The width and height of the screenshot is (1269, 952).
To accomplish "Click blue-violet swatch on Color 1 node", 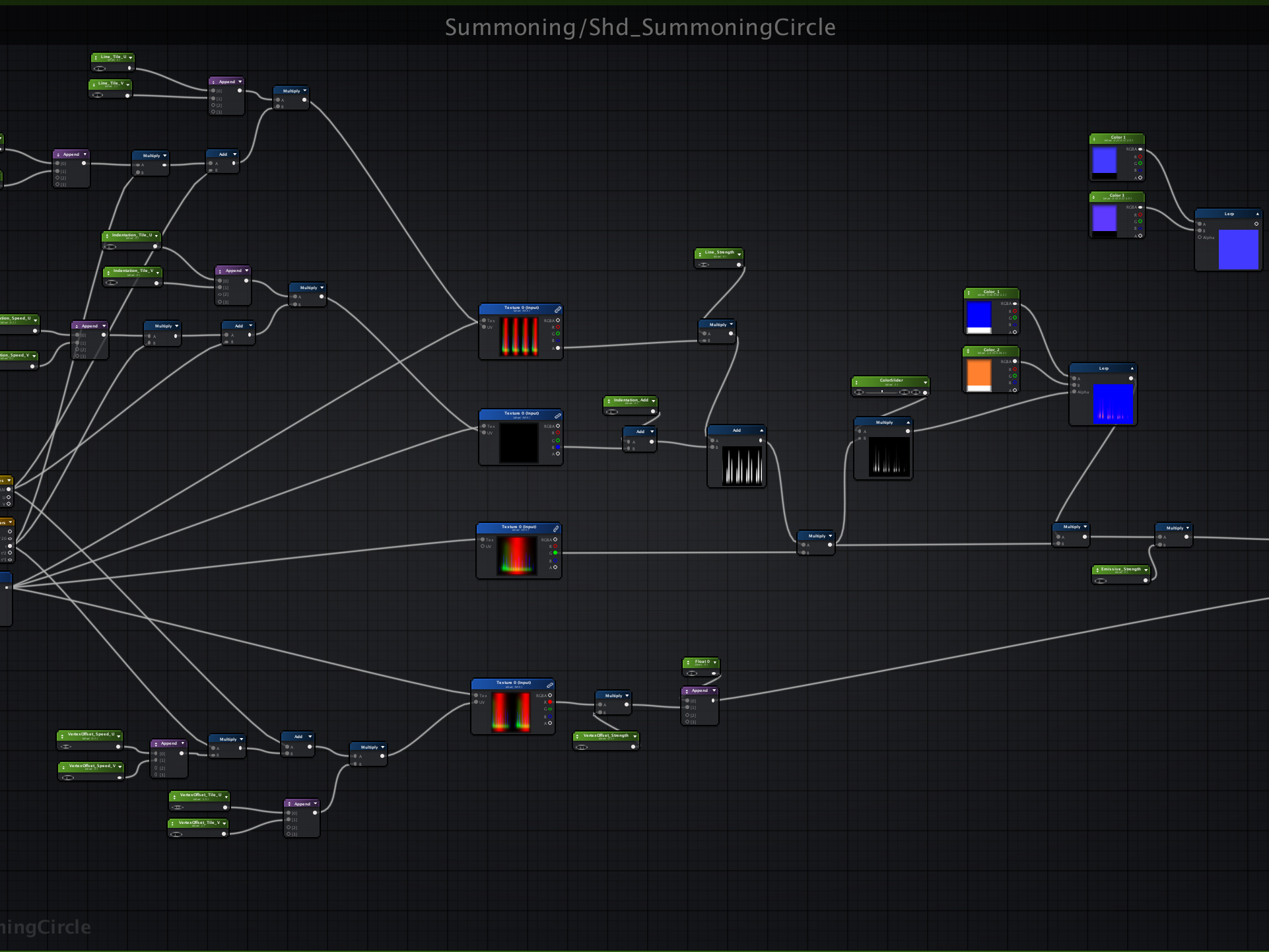I will coord(1105,160).
